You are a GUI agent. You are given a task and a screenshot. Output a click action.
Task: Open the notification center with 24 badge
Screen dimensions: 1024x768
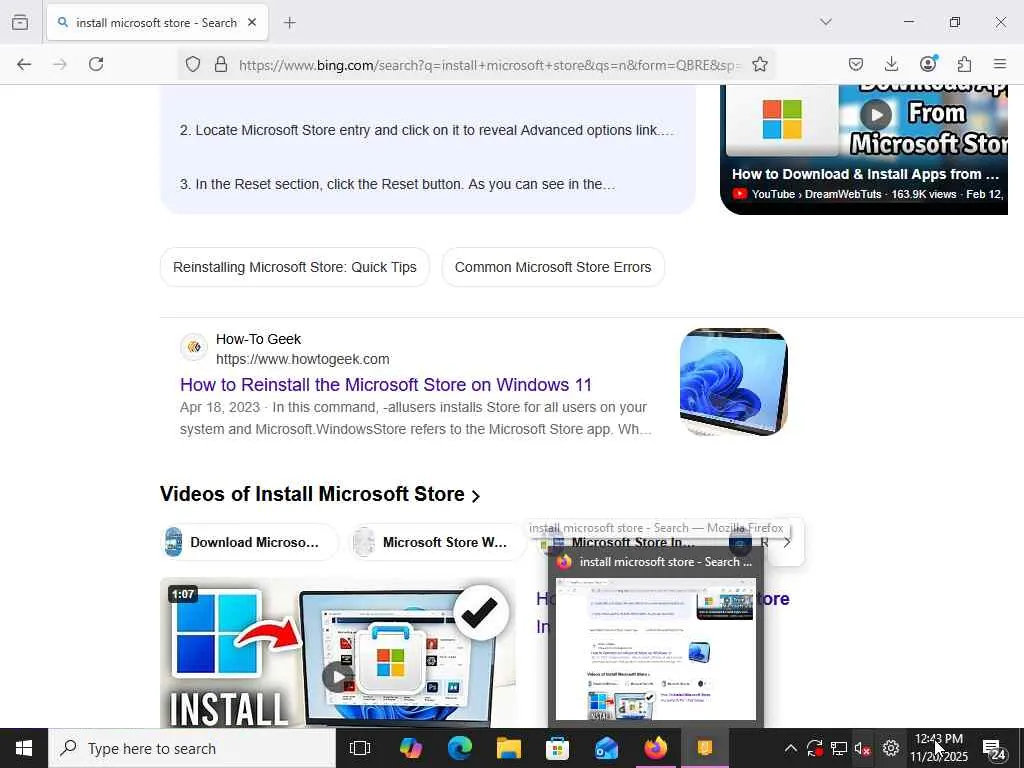pos(994,749)
